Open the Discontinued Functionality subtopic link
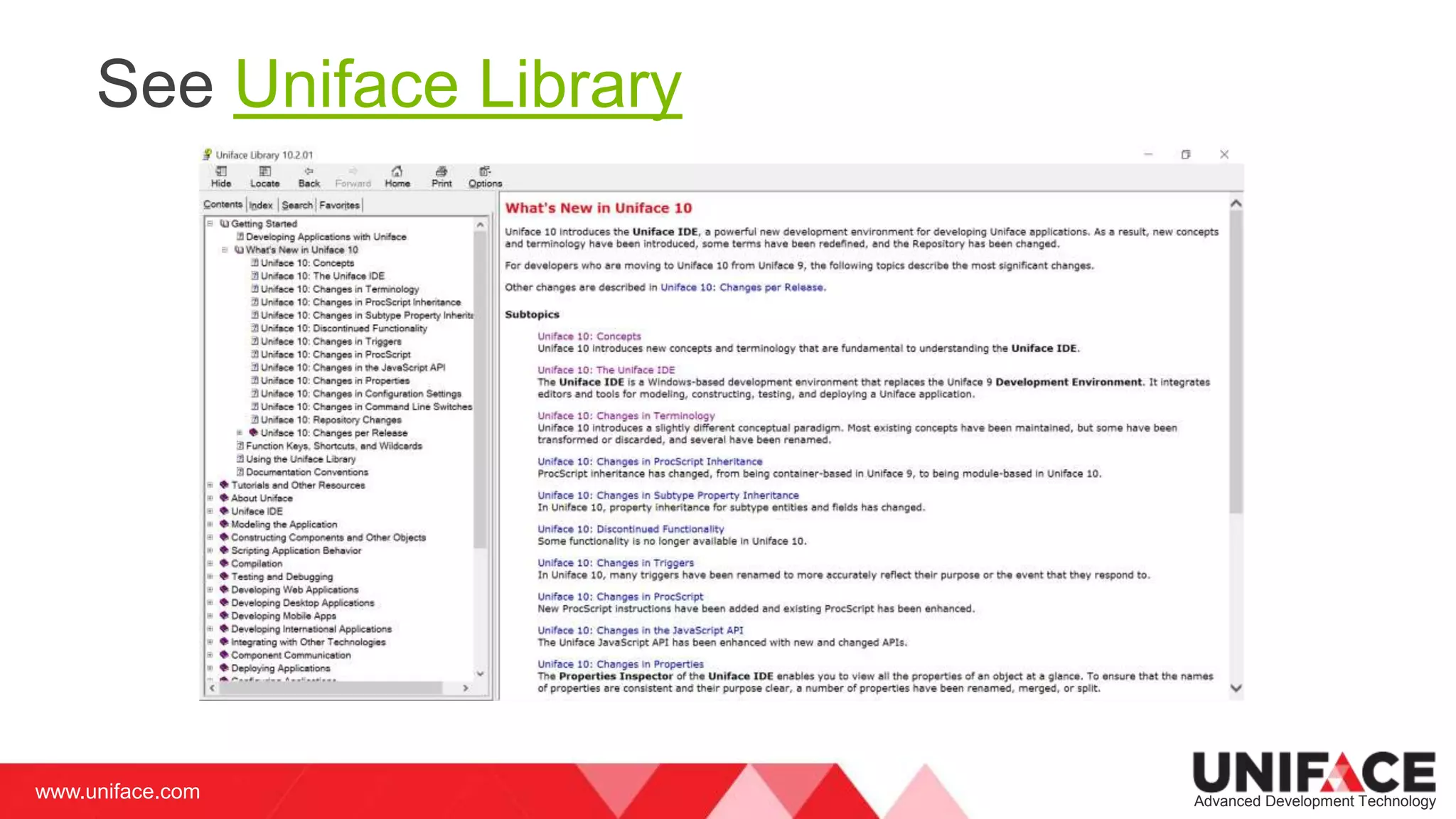1456x819 pixels. pos(631,529)
